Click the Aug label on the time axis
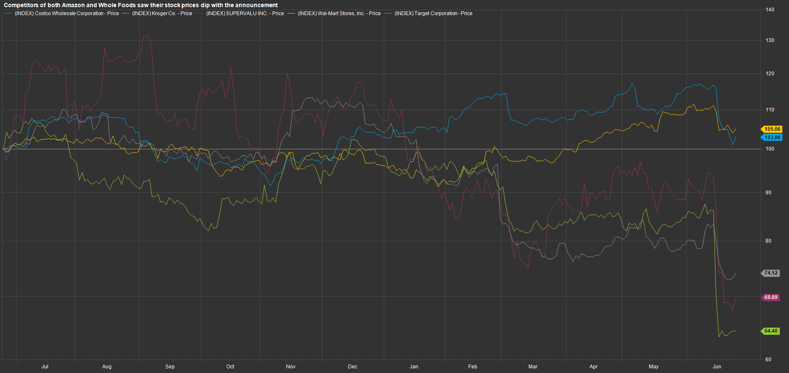 click(106, 366)
